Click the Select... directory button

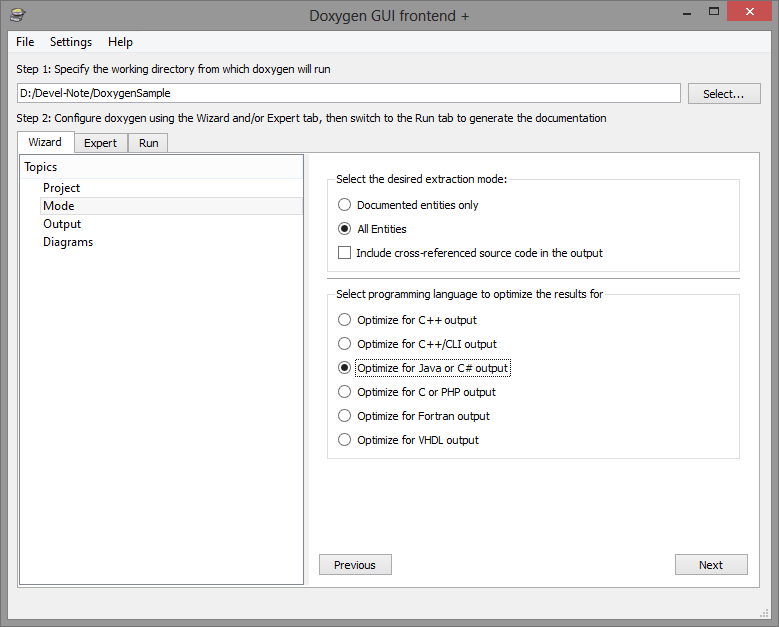pyautogui.click(x=724, y=93)
